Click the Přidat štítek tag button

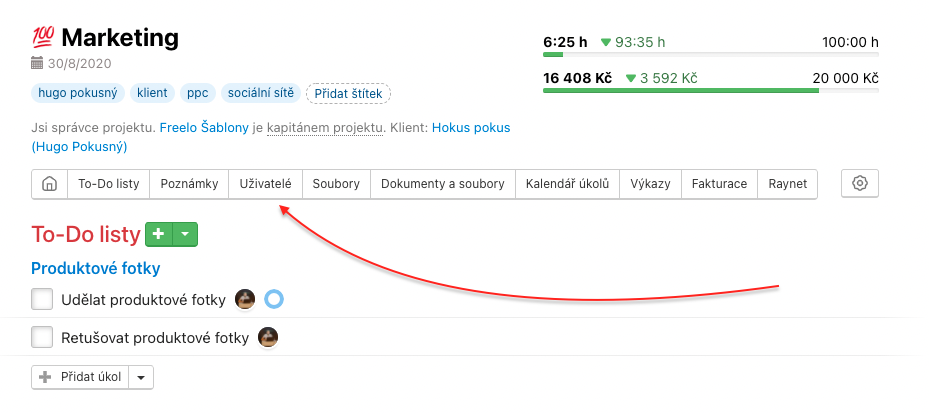[348, 93]
